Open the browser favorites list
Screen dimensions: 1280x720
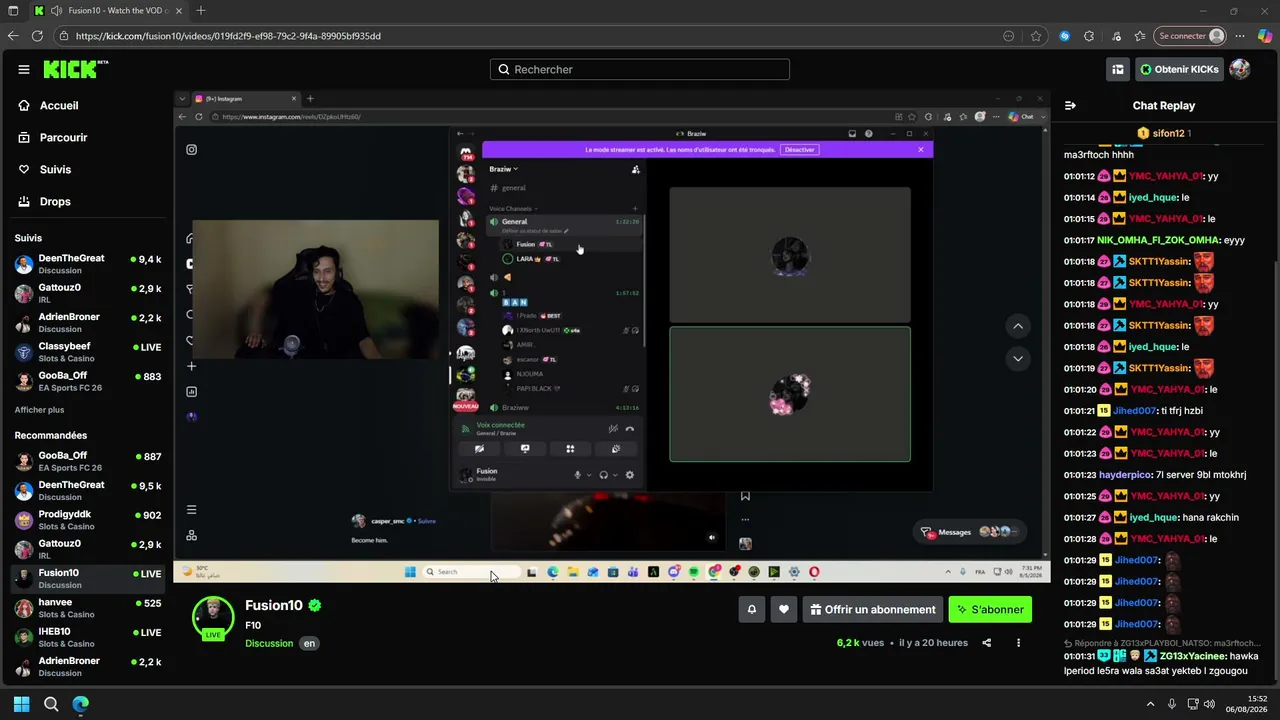(x=1141, y=36)
